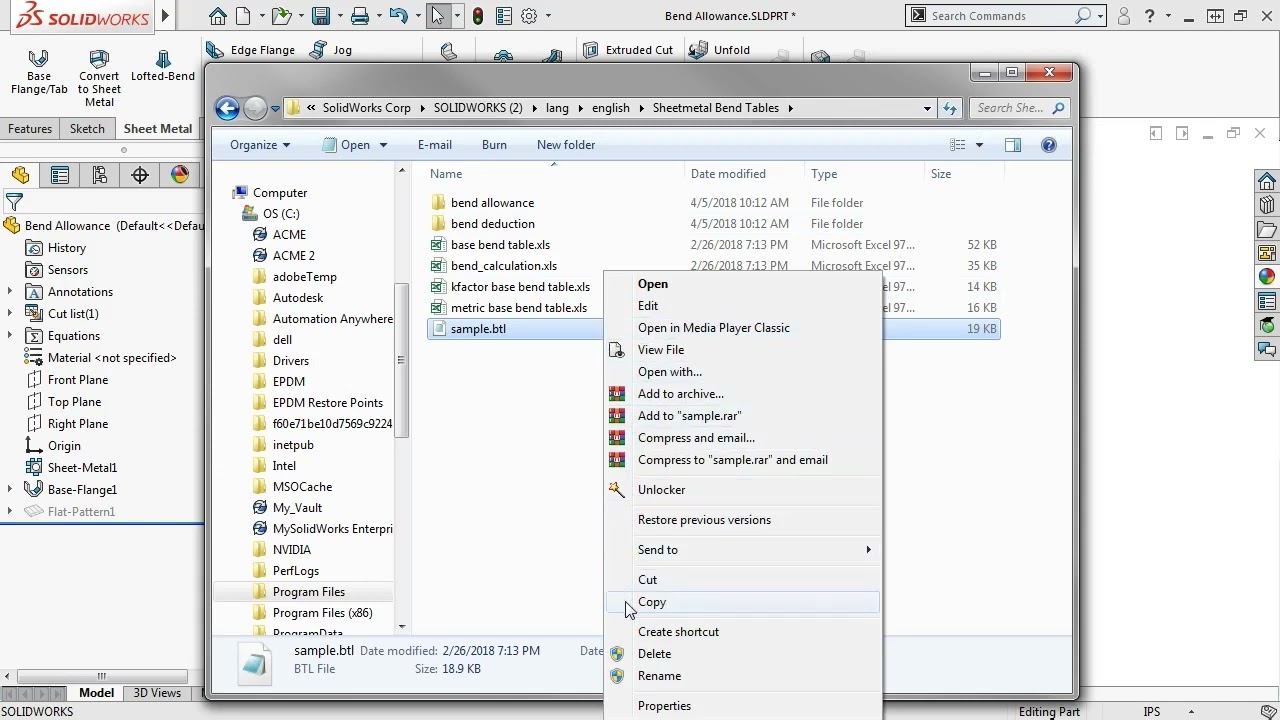Go back with the Explorer back arrow
The image size is (1280, 720).
227,108
